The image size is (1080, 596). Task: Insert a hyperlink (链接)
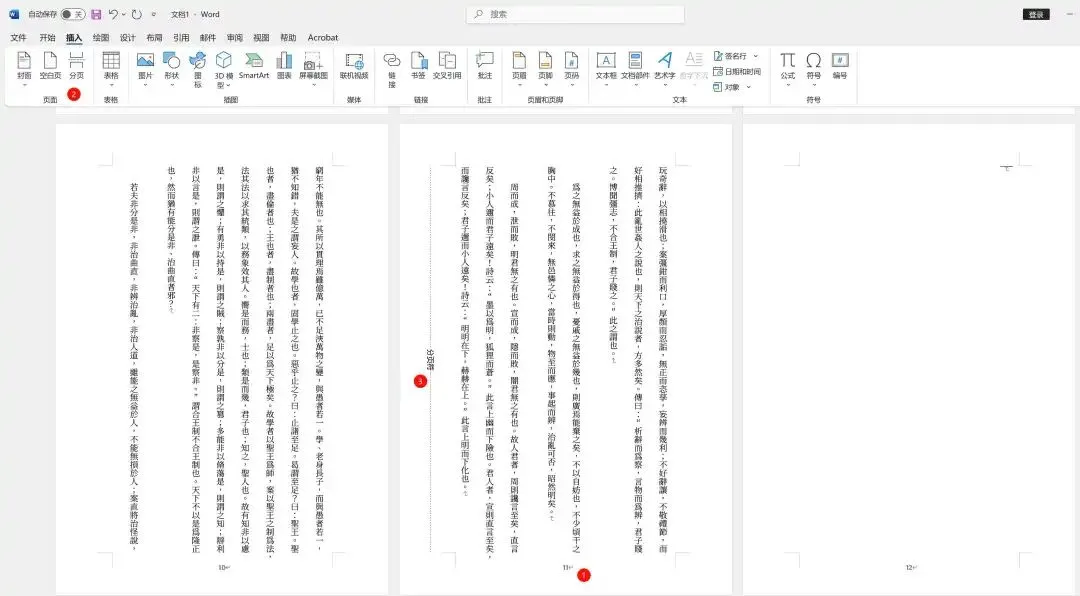coord(392,69)
